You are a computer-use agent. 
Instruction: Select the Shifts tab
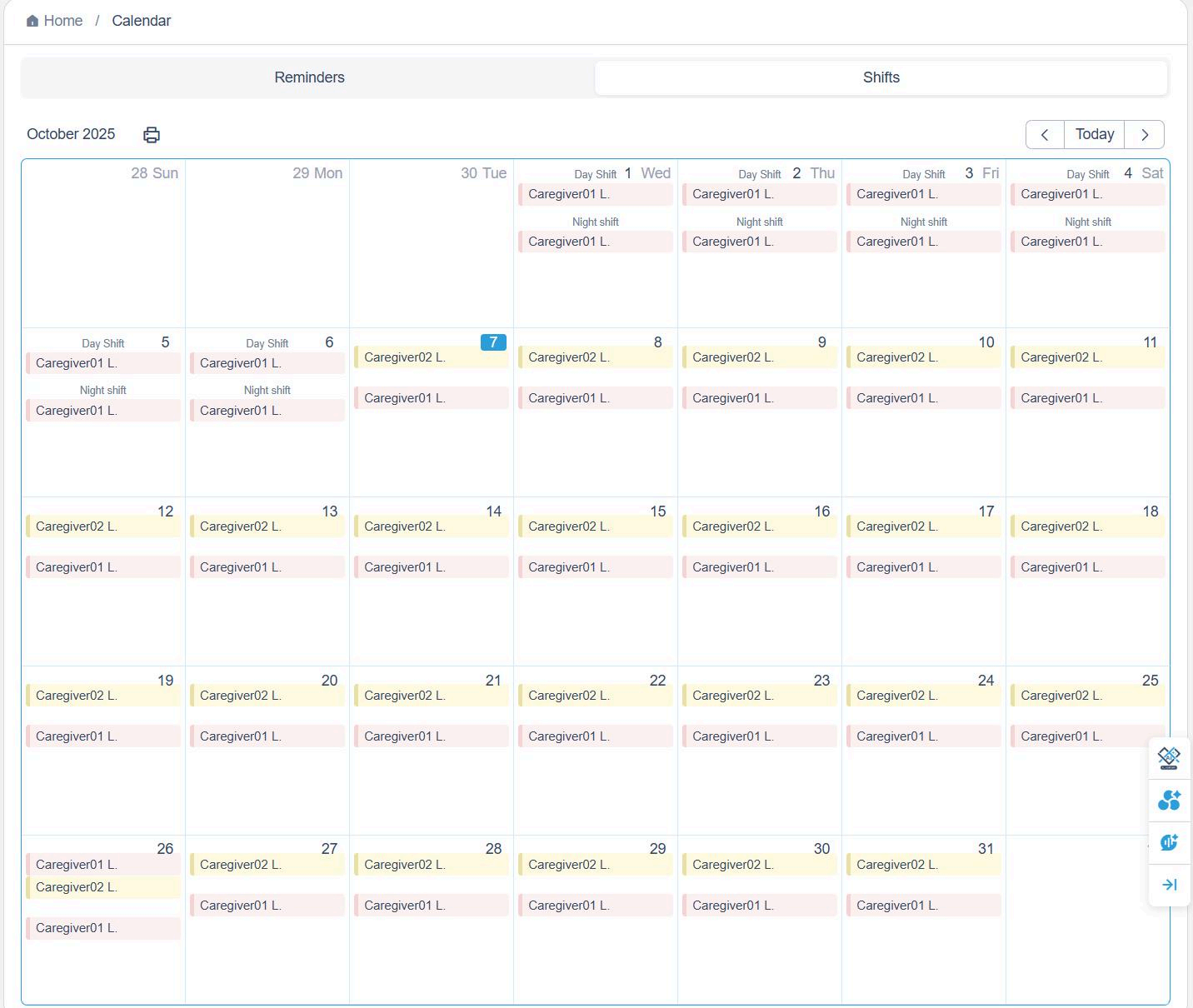coord(881,77)
